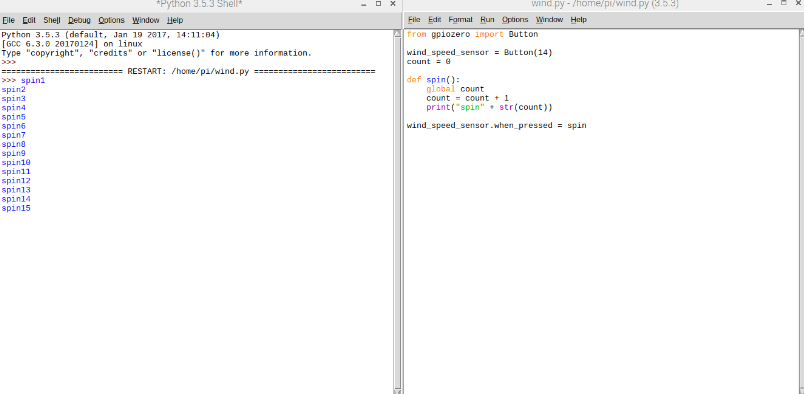The height and width of the screenshot is (394, 804).
Task: Click the 'spin12' output line in shell
Action: click(x=16, y=181)
